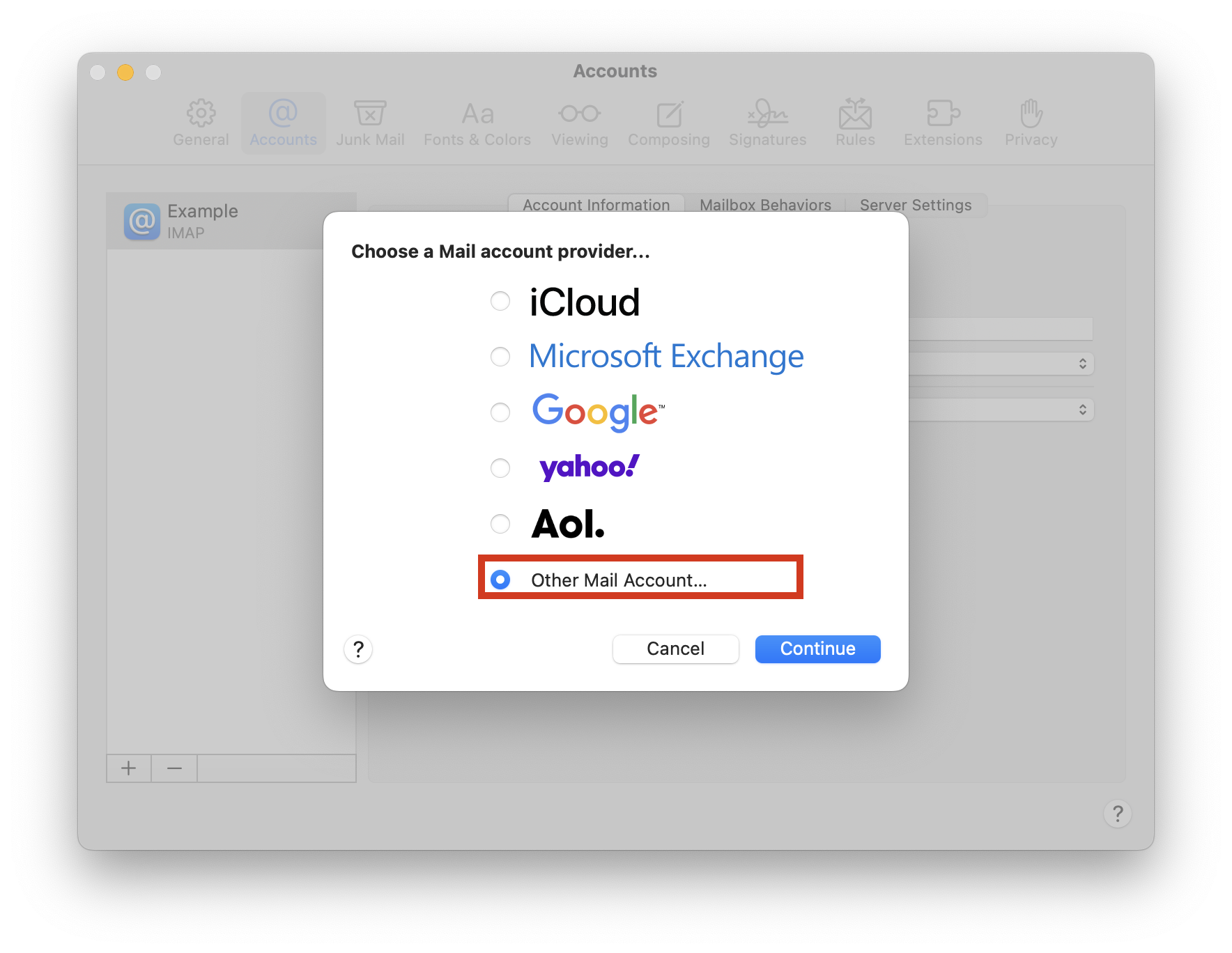Open help in Accounts window corner
Viewport: 1232px width, 953px height.
1118,814
